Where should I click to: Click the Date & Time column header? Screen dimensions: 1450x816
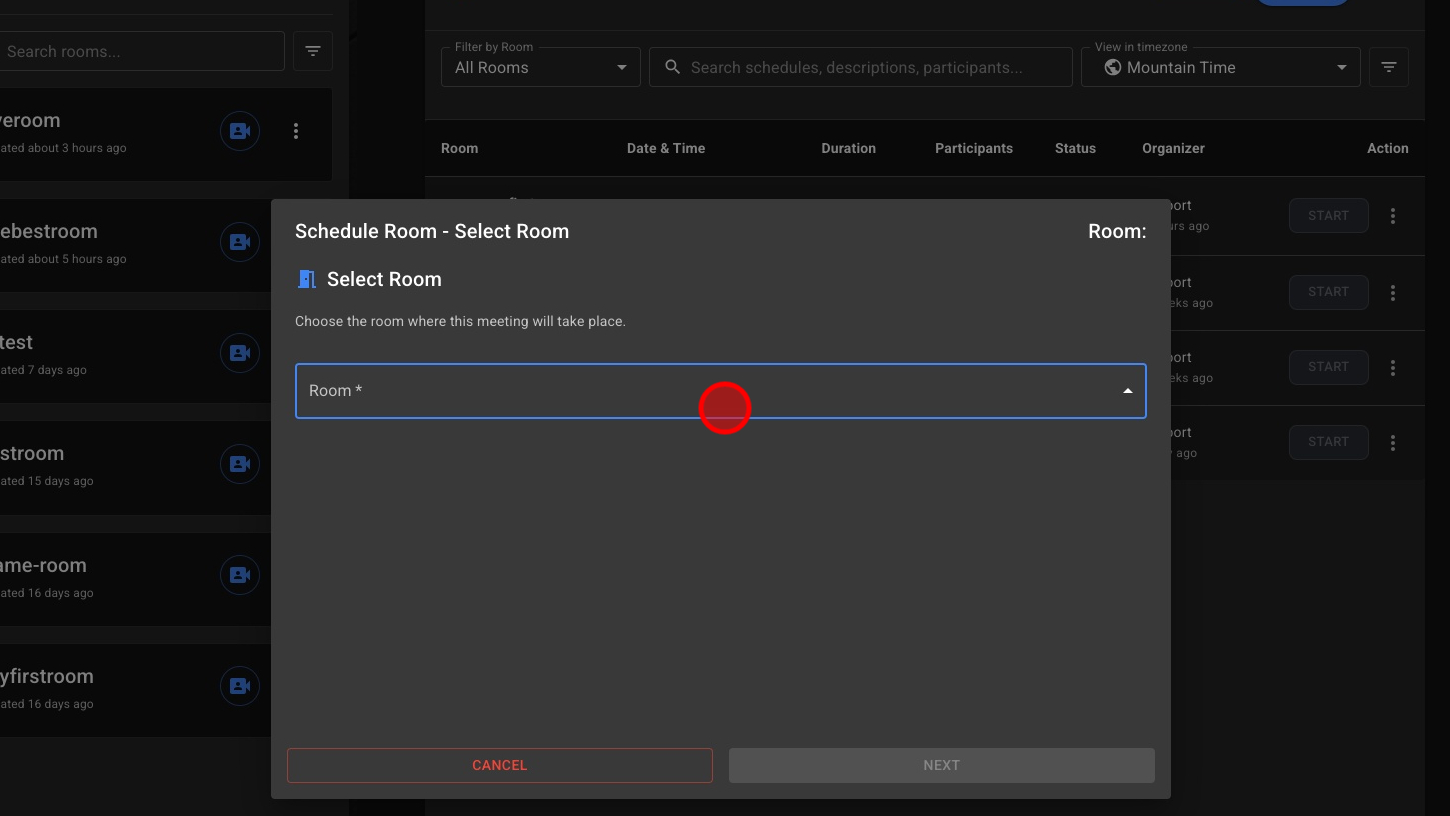[x=666, y=148]
